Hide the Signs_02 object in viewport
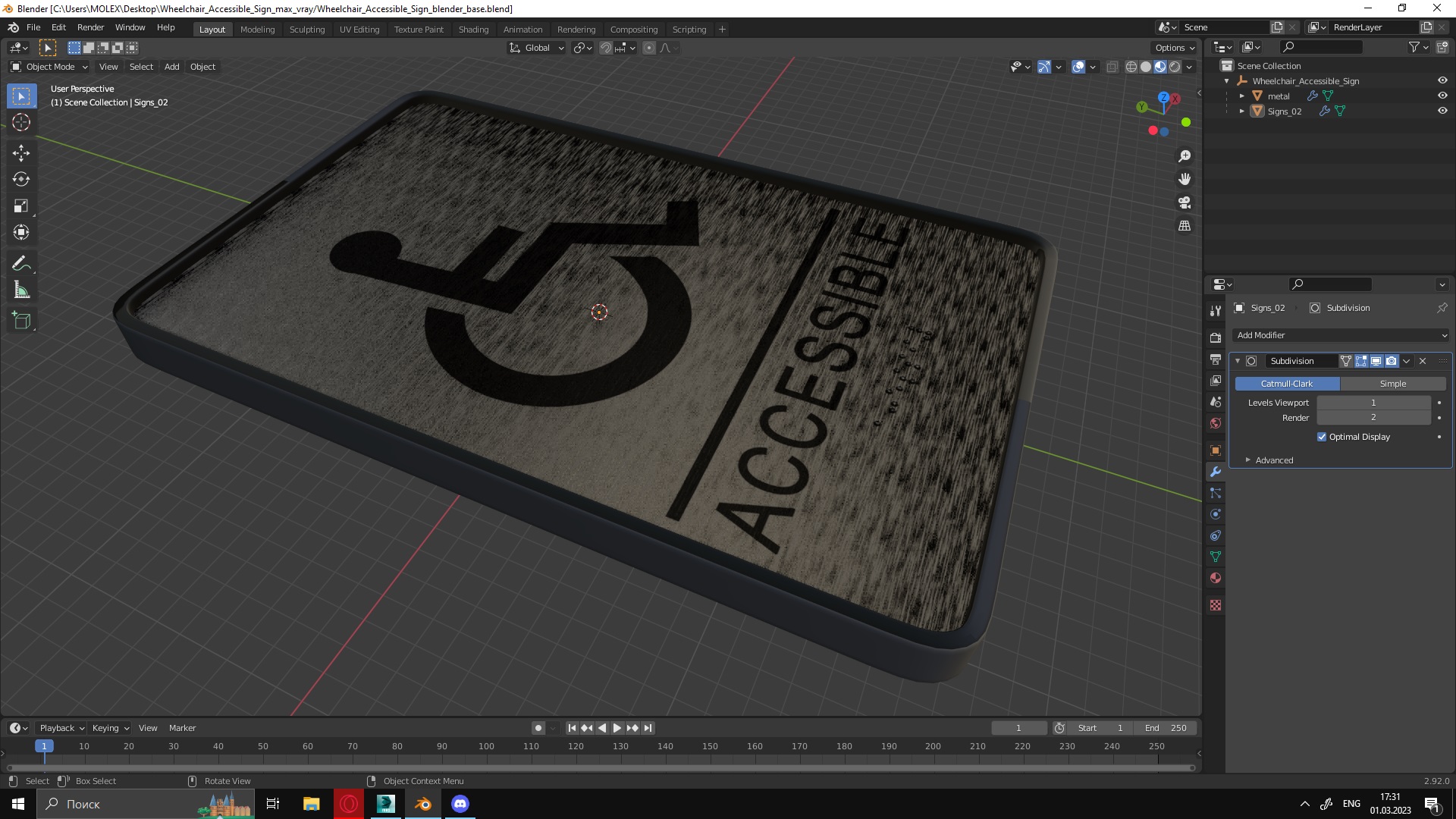1456x819 pixels. point(1442,111)
